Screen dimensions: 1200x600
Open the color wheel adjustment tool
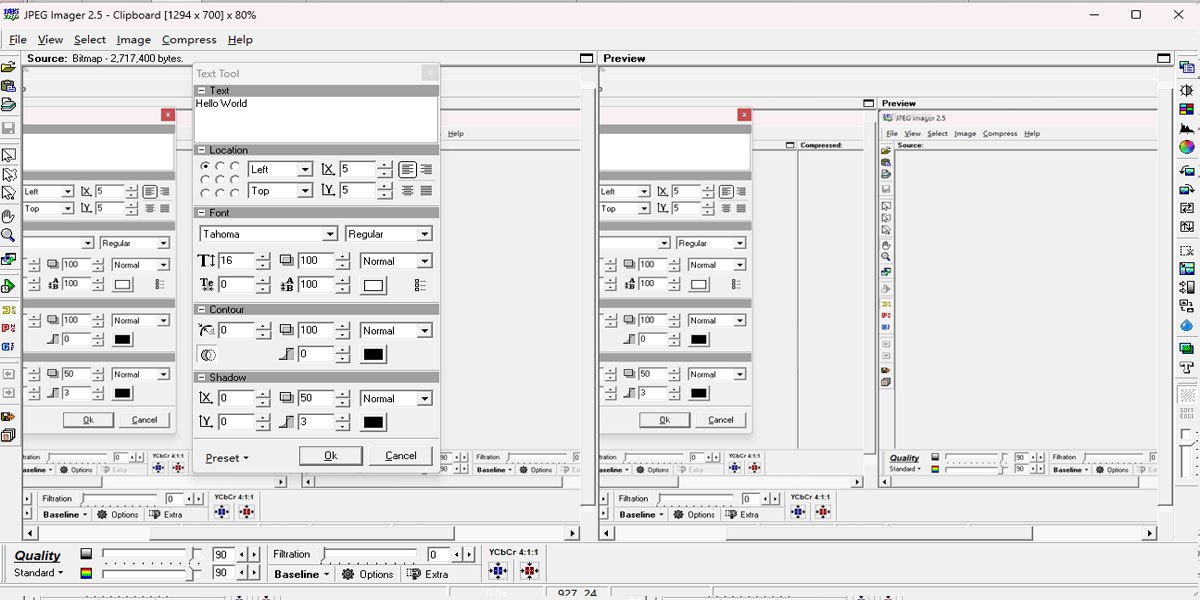(1187, 146)
